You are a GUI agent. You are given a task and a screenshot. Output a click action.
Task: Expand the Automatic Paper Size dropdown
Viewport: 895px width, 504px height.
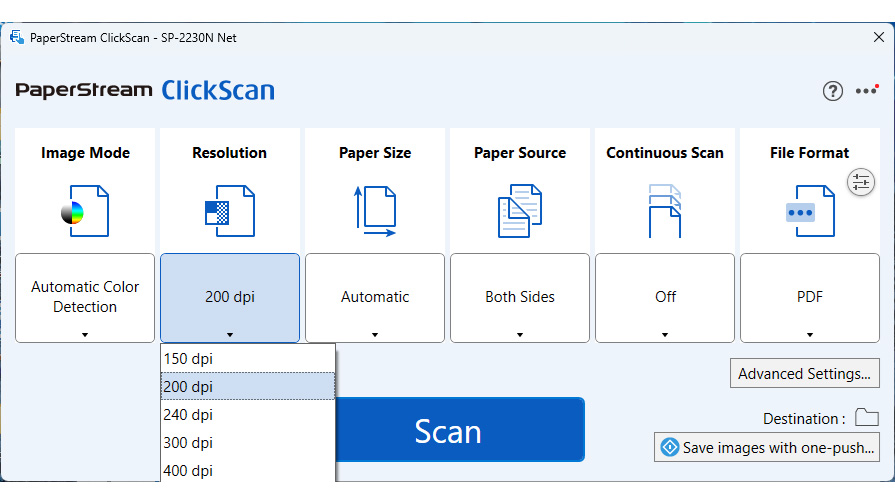(375, 298)
